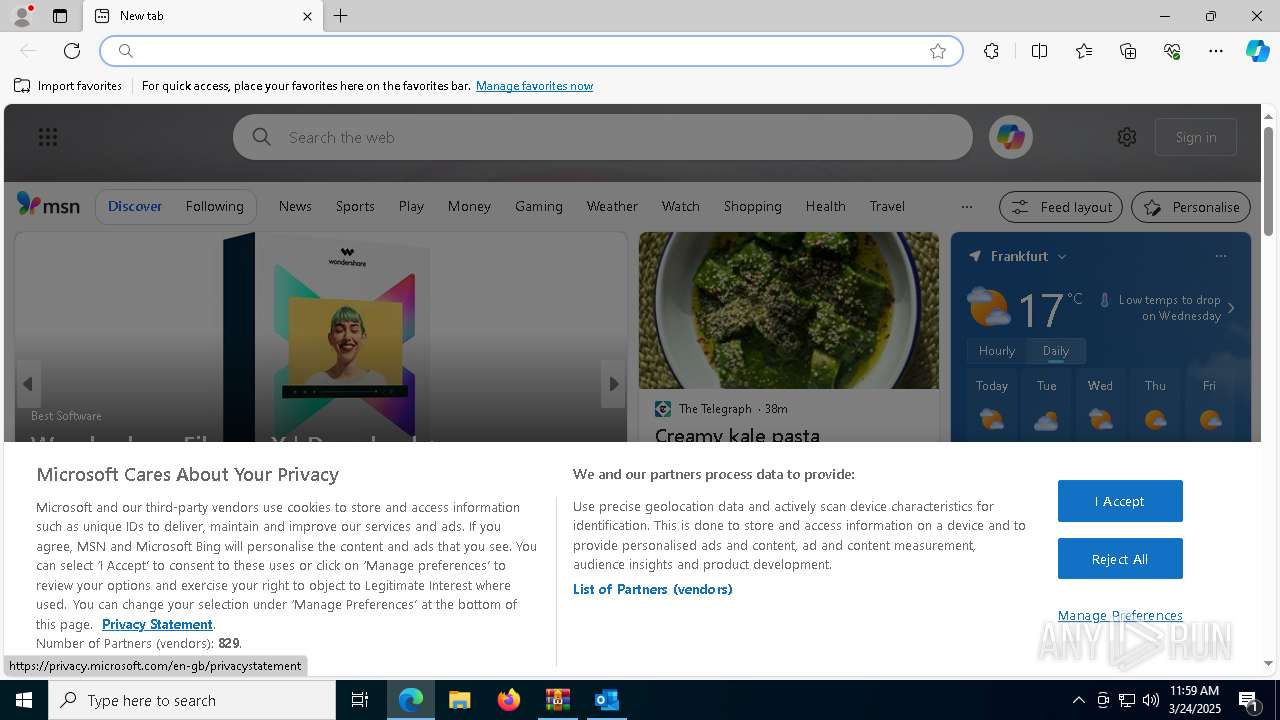Open Feed layout options

click(x=1062, y=207)
